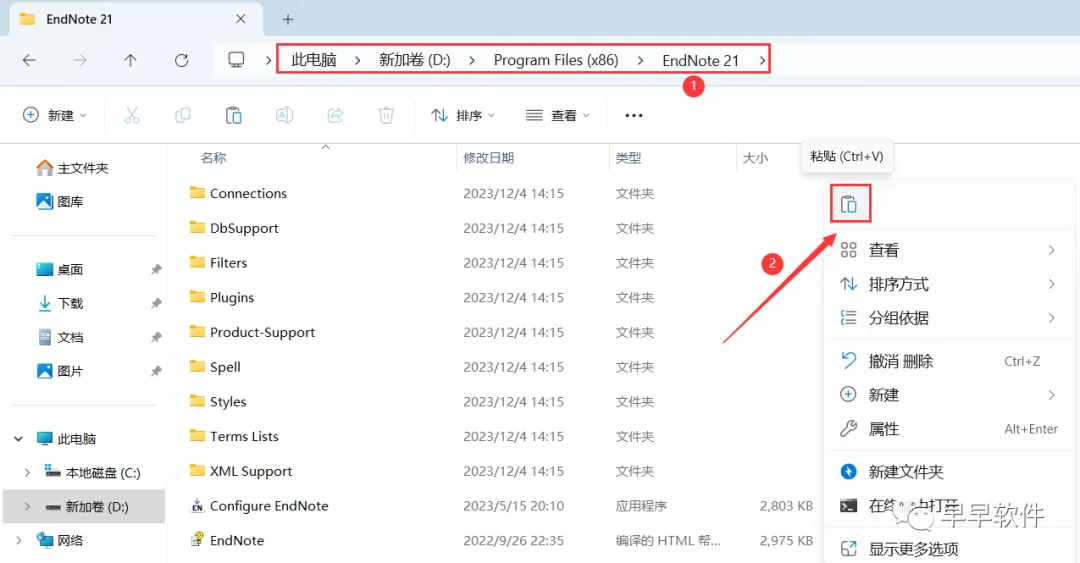Image resolution: width=1080 pixels, height=563 pixels.
Task: Expand chevron after 此电脑 in address bar
Action: click(x=357, y=61)
